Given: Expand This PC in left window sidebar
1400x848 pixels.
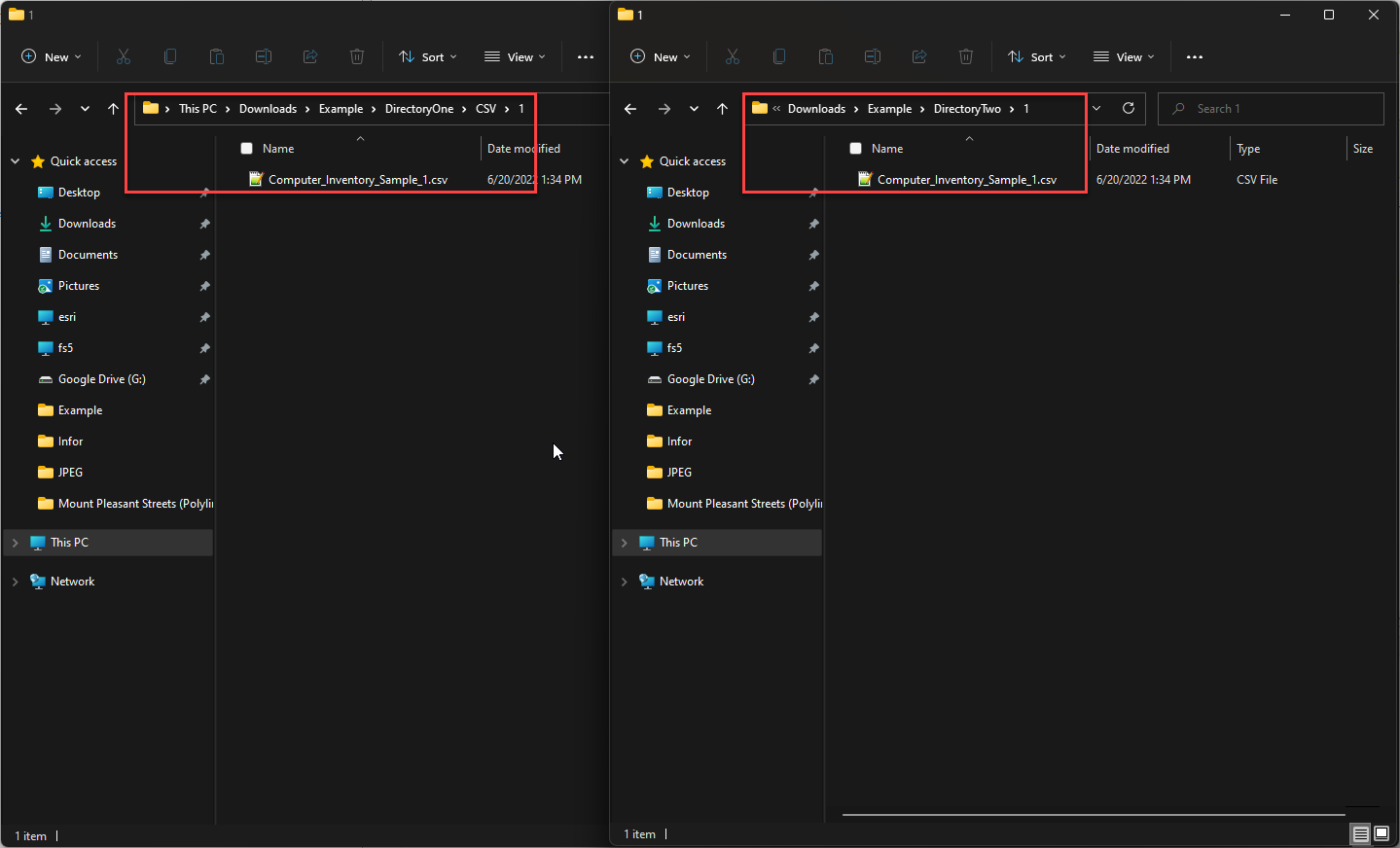Looking at the screenshot, I should pos(16,543).
